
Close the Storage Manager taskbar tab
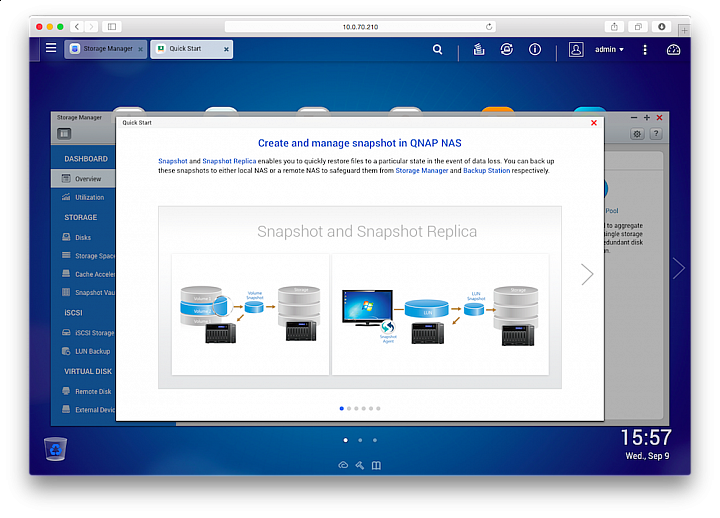[141, 49]
